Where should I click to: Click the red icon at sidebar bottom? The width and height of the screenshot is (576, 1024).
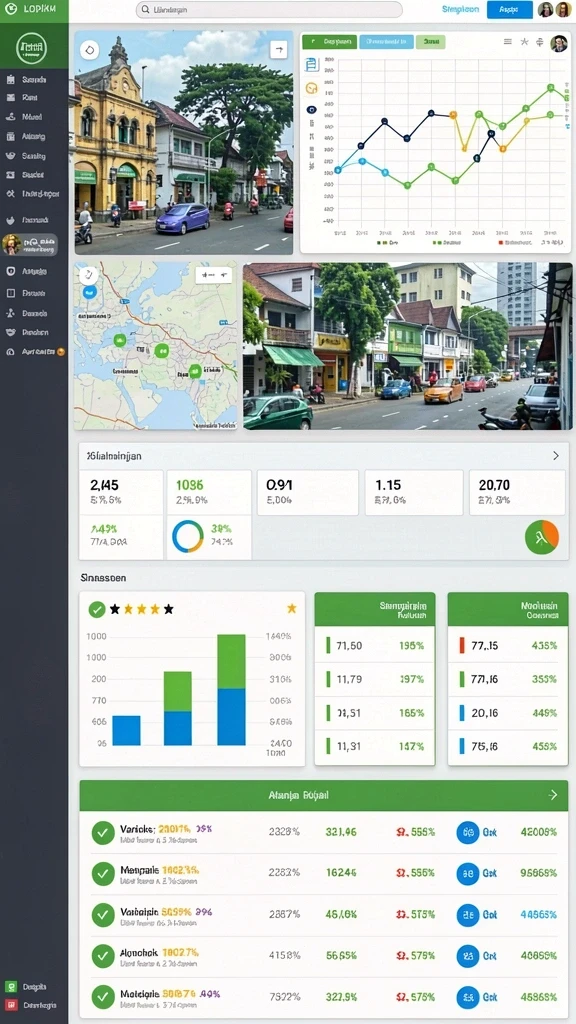point(10,1004)
